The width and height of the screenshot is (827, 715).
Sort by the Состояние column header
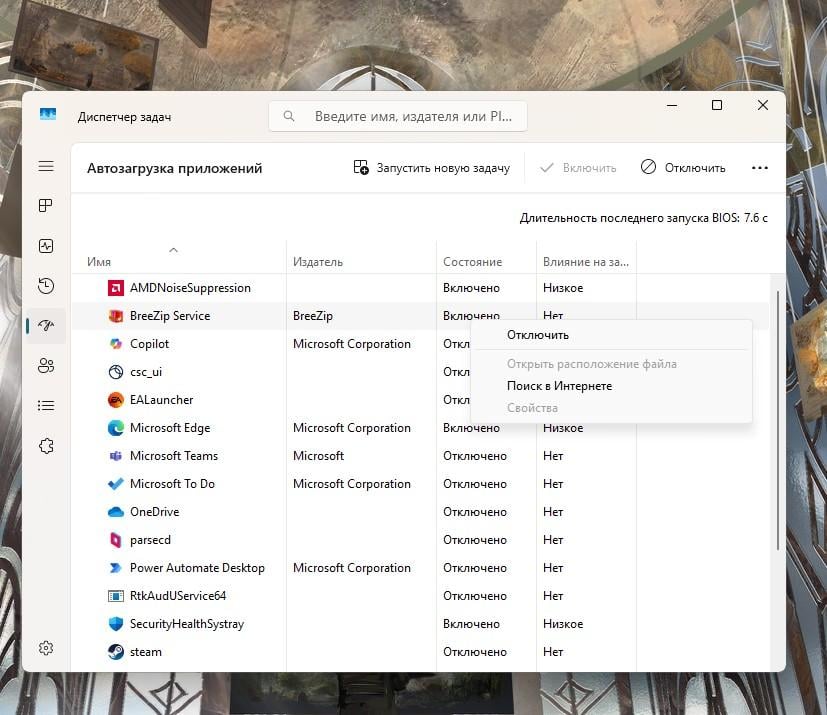473,262
